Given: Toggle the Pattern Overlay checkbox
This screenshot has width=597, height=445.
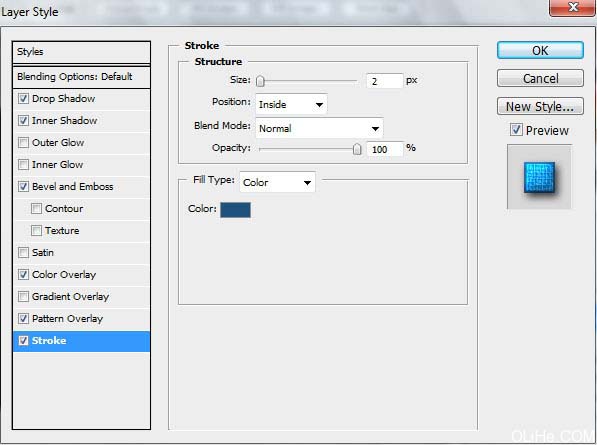Looking at the screenshot, I should point(23,319).
